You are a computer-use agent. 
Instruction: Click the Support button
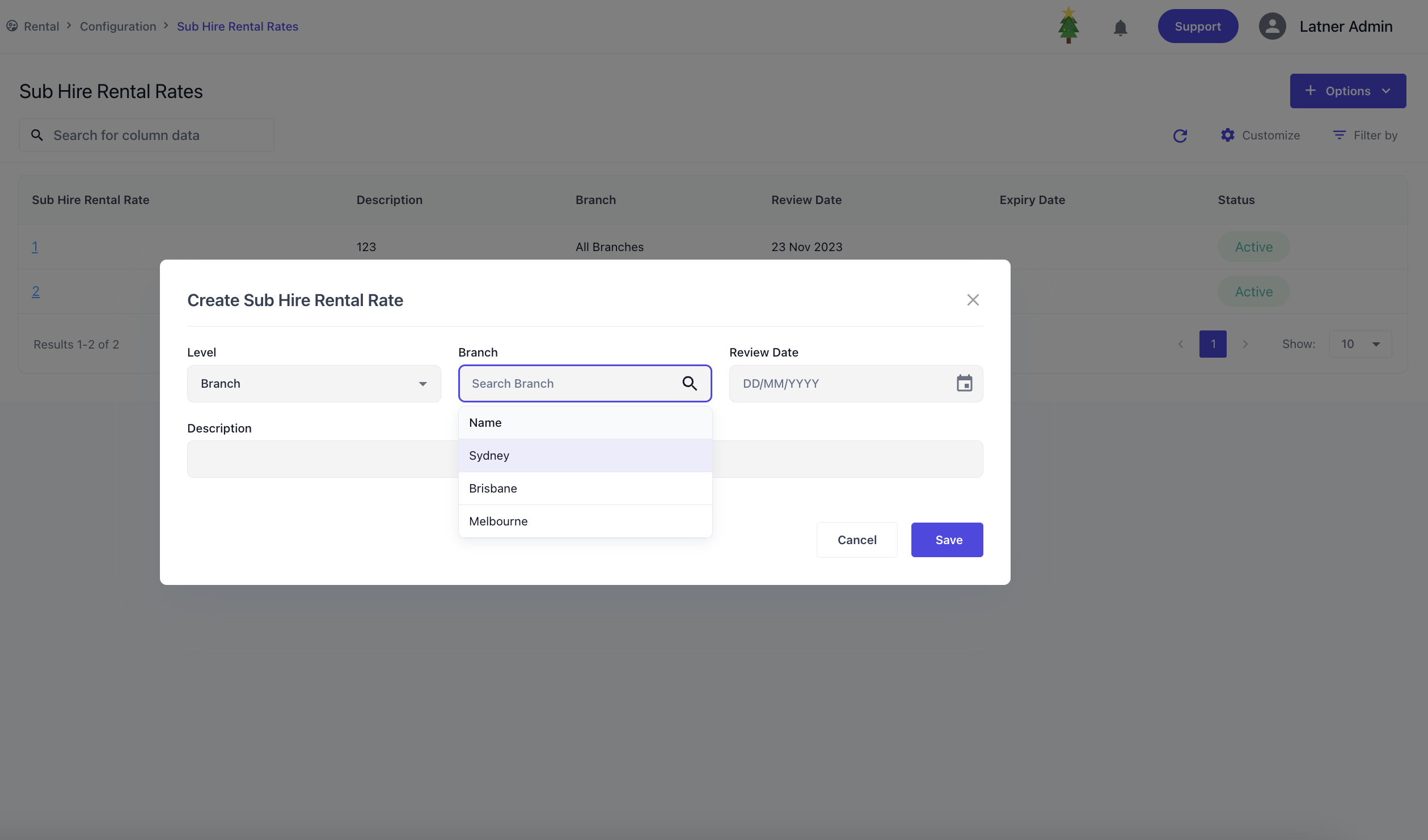(x=1197, y=26)
